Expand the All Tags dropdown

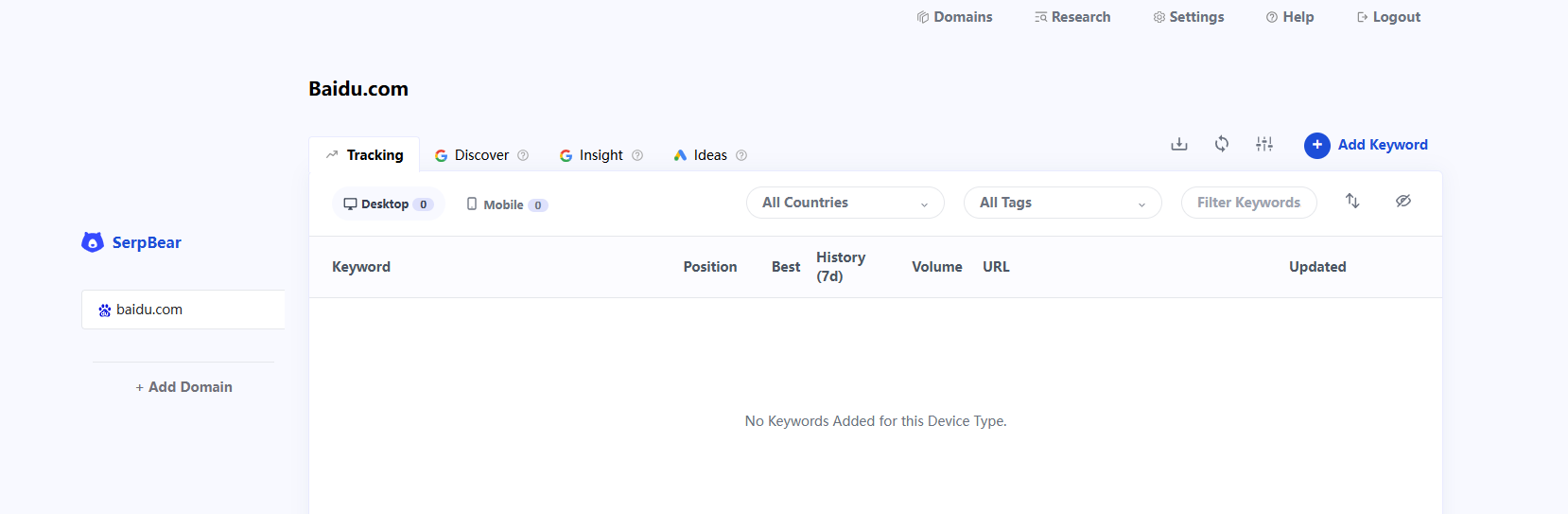coord(1063,203)
